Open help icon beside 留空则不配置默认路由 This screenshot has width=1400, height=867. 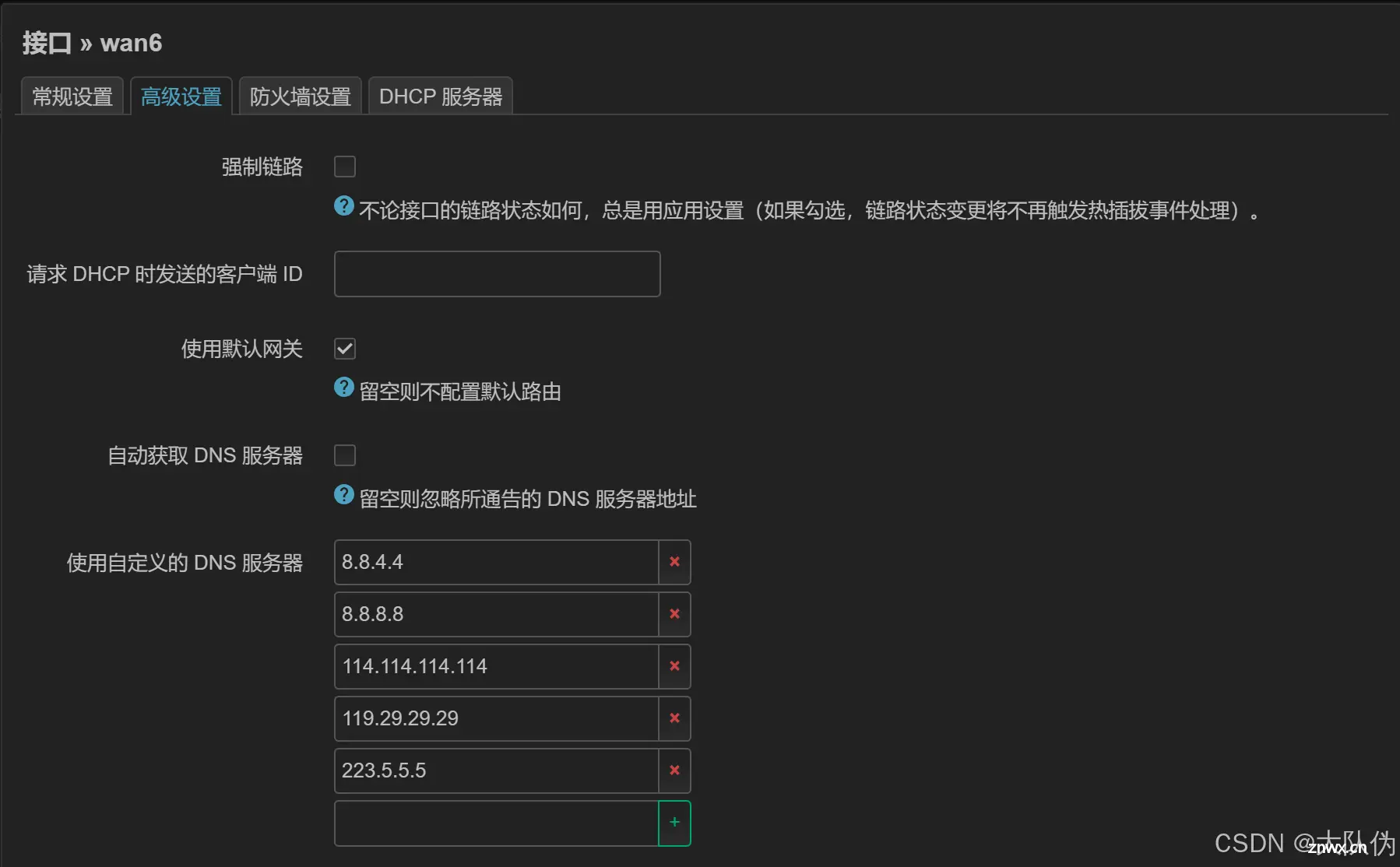pyautogui.click(x=343, y=387)
